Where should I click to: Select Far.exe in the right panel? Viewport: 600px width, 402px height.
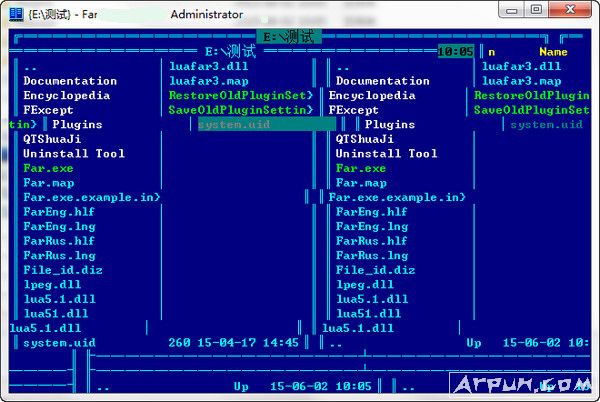coord(361,168)
